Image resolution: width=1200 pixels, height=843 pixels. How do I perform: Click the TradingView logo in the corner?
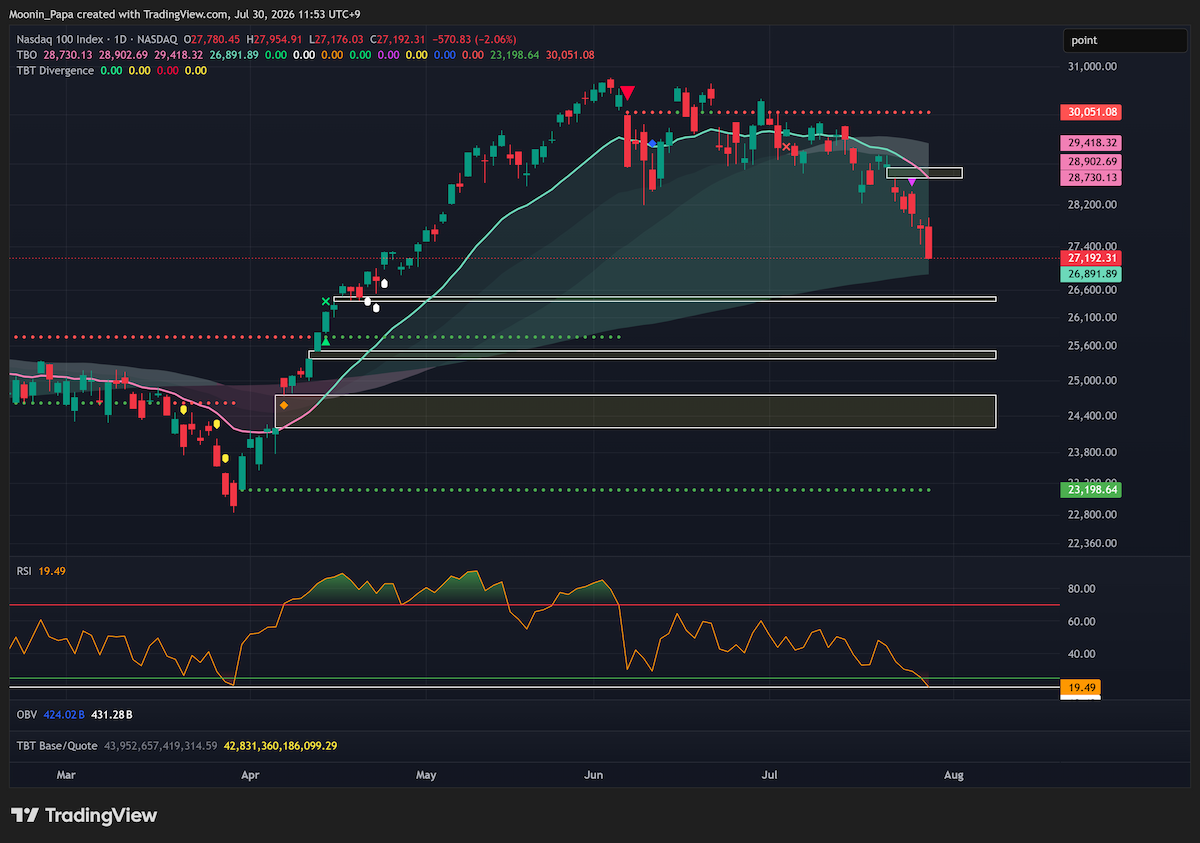[x=84, y=815]
